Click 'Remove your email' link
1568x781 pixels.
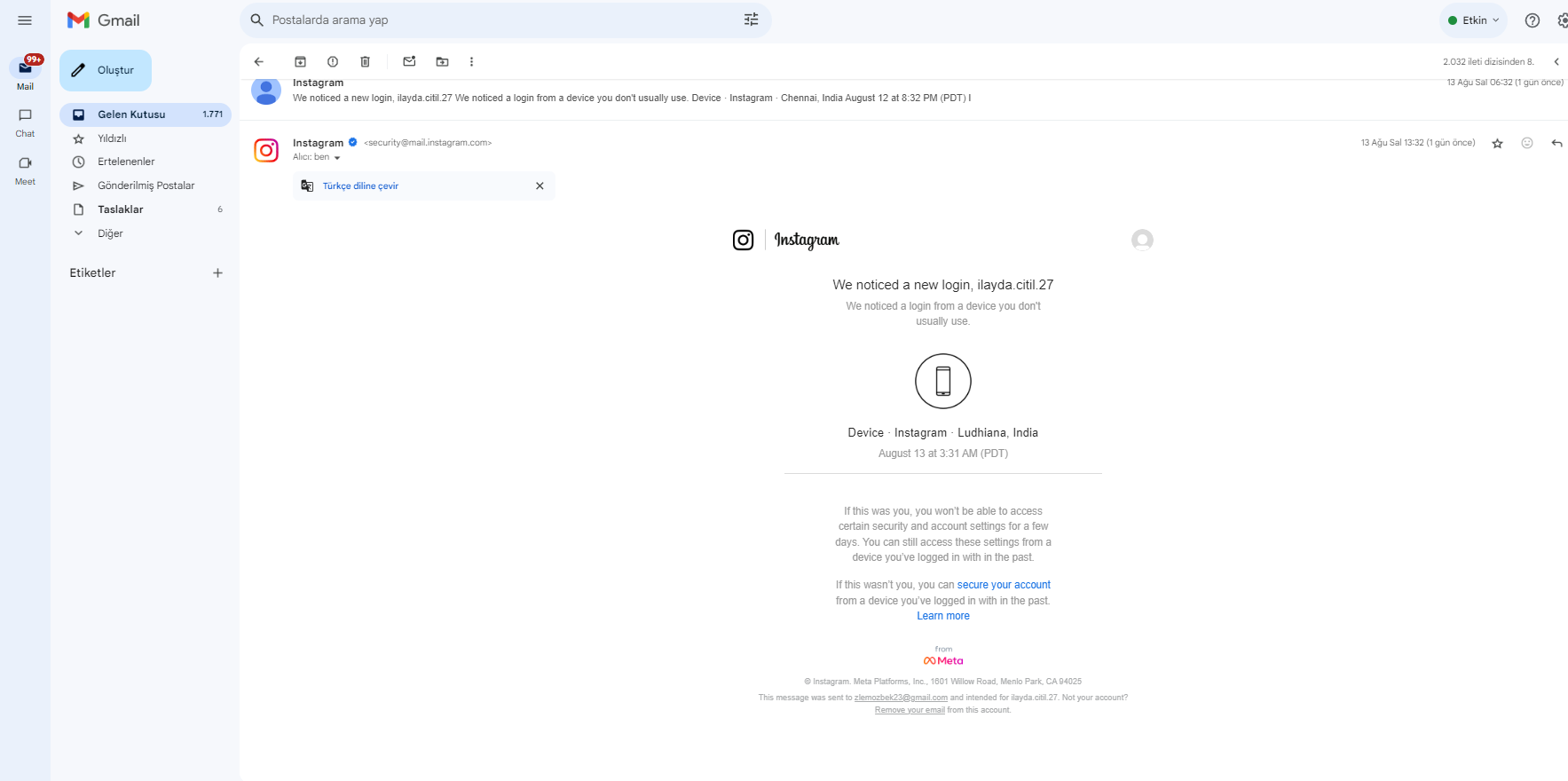(x=910, y=710)
